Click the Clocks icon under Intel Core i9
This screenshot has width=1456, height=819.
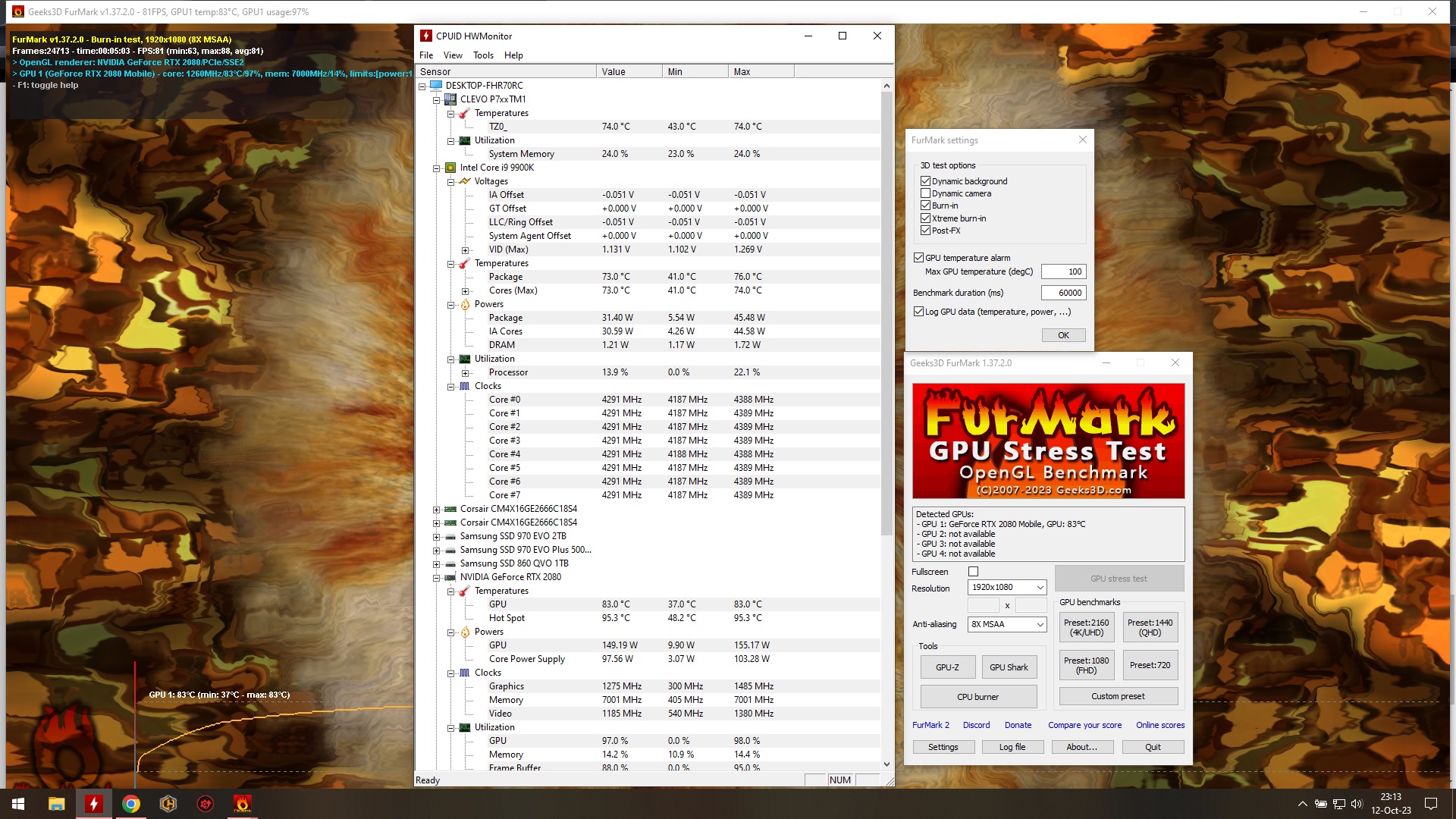click(x=465, y=386)
